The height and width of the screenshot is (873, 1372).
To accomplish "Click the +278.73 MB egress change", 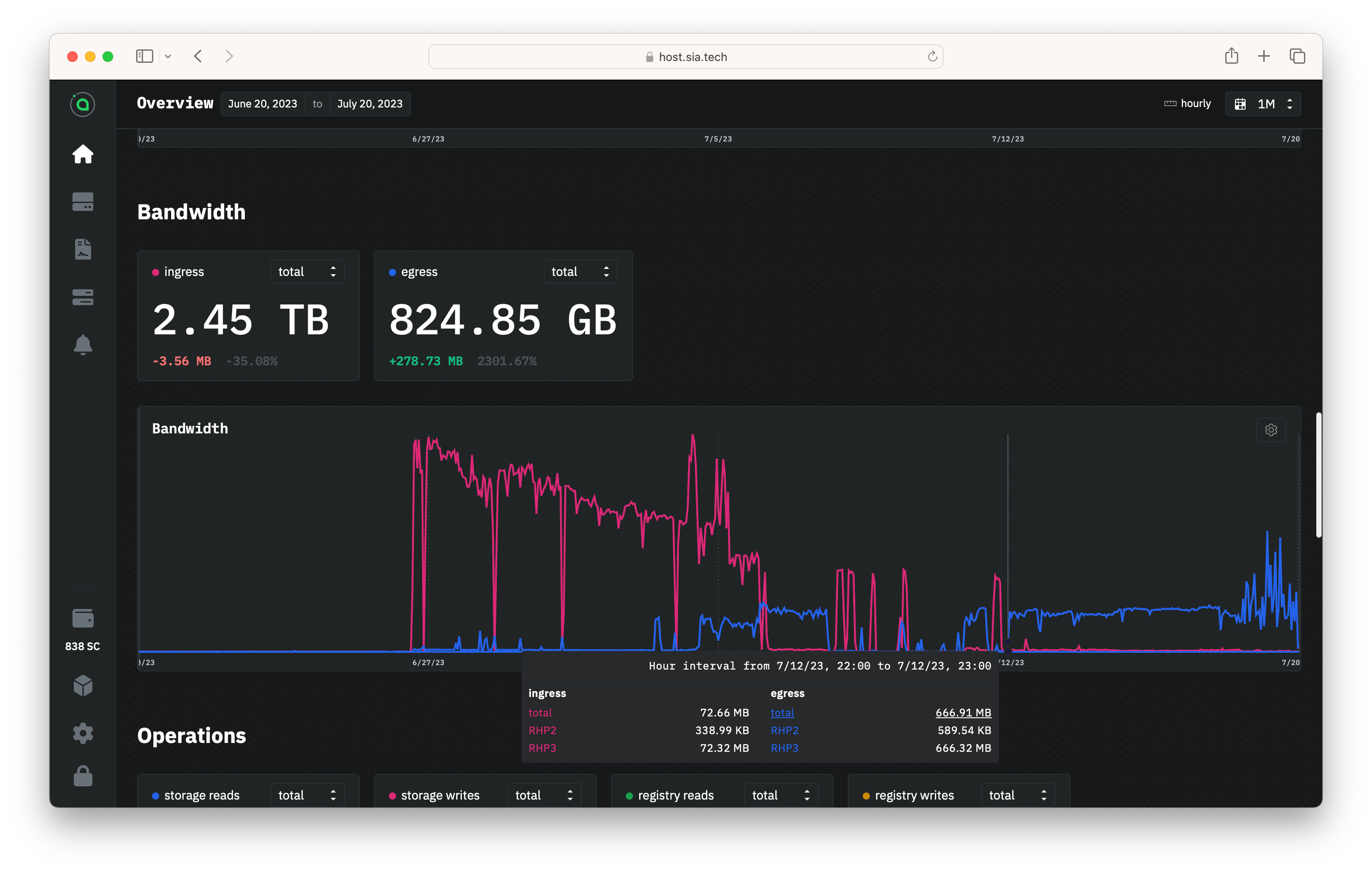I will [x=426, y=361].
